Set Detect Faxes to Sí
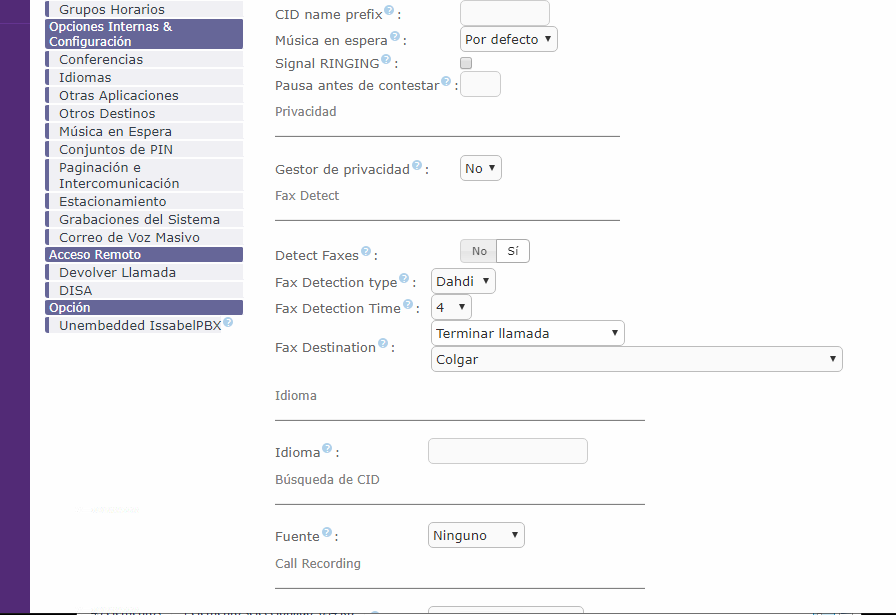This screenshot has width=896, height=615. click(x=513, y=252)
